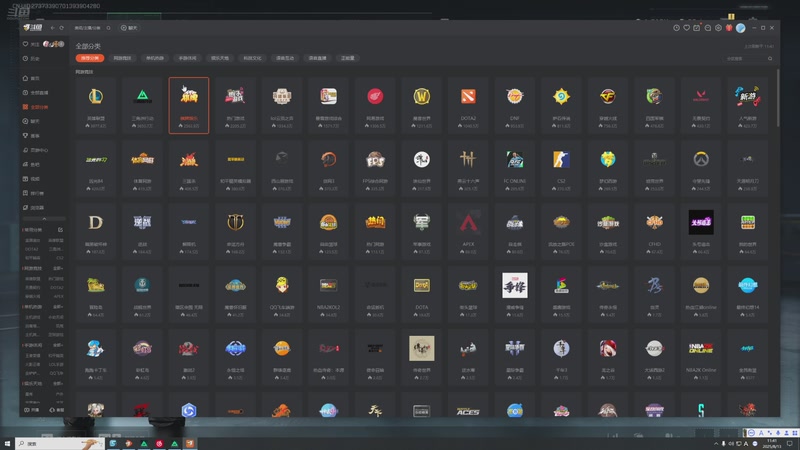800x450 pixels.
Task: Open the FPS综合网游 category
Action: 375,168
